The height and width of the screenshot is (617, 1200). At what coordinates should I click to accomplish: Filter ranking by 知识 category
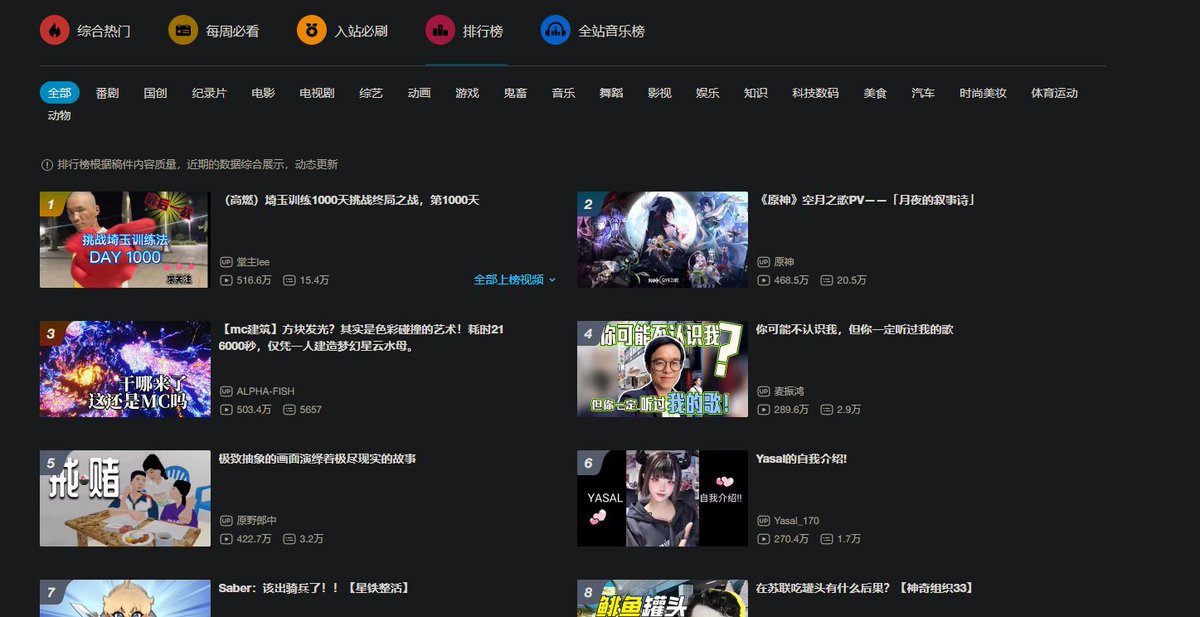[x=755, y=93]
